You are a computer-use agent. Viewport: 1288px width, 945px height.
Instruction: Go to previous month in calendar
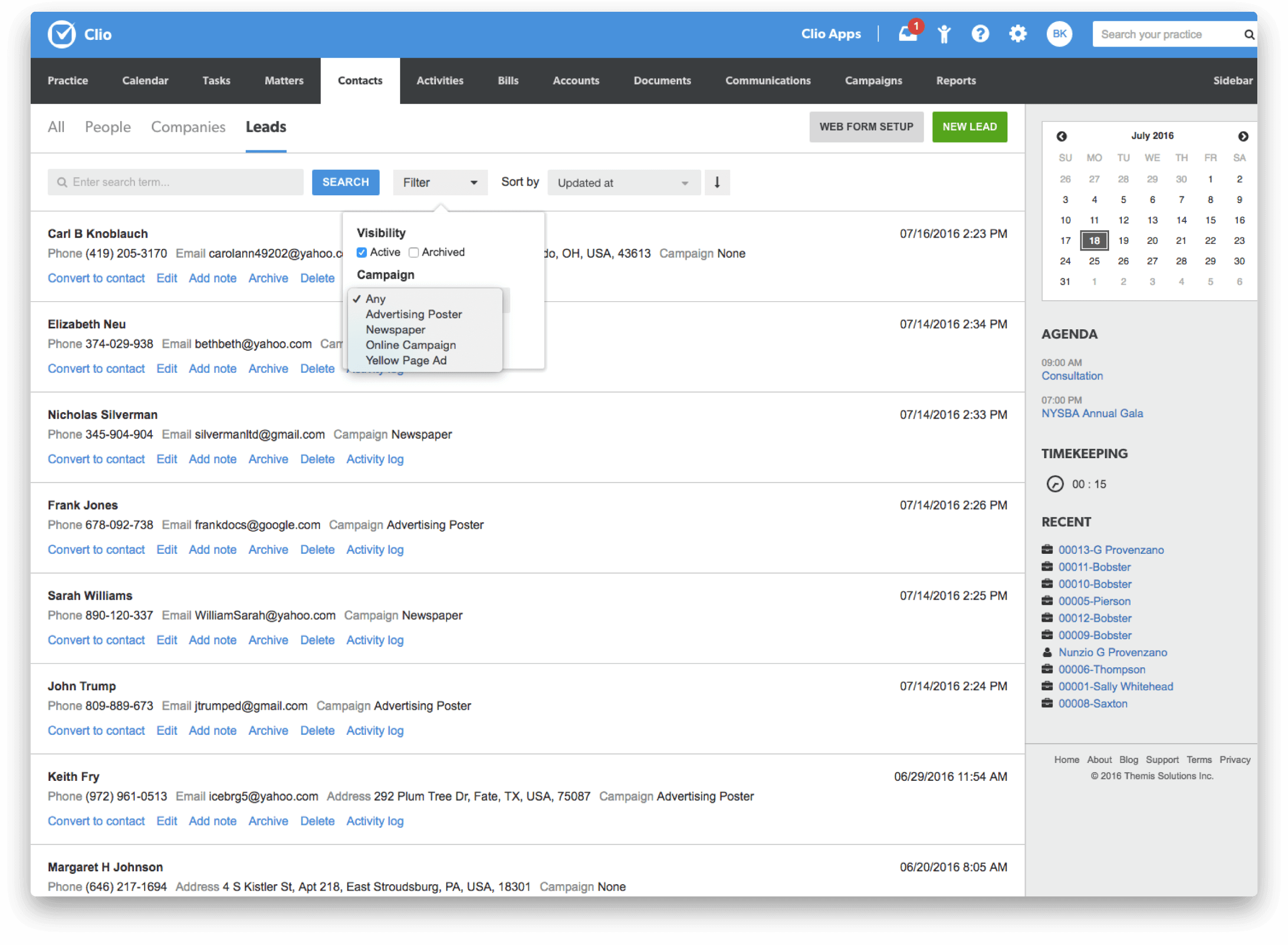pos(1062,136)
